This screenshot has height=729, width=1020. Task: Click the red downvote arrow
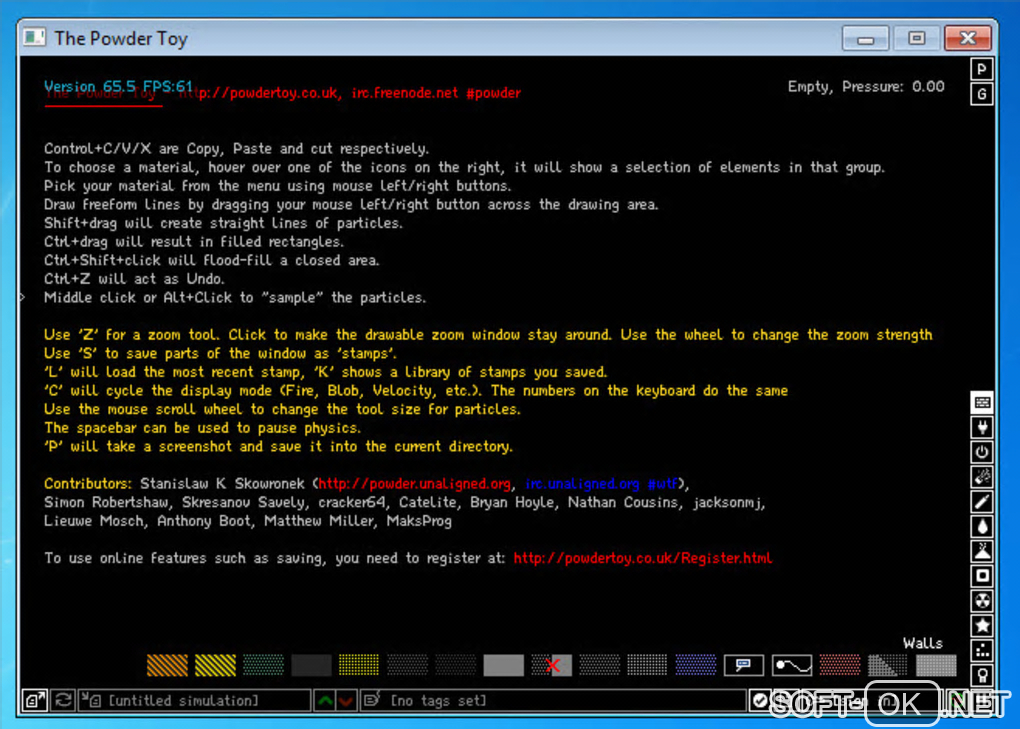pos(345,700)
